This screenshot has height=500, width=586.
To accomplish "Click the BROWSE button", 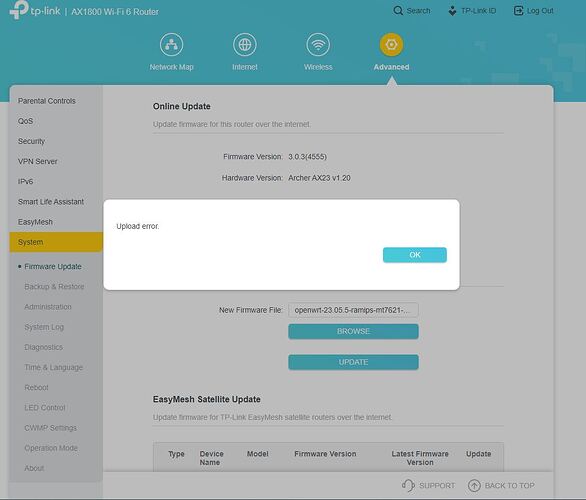I will 353,331.
